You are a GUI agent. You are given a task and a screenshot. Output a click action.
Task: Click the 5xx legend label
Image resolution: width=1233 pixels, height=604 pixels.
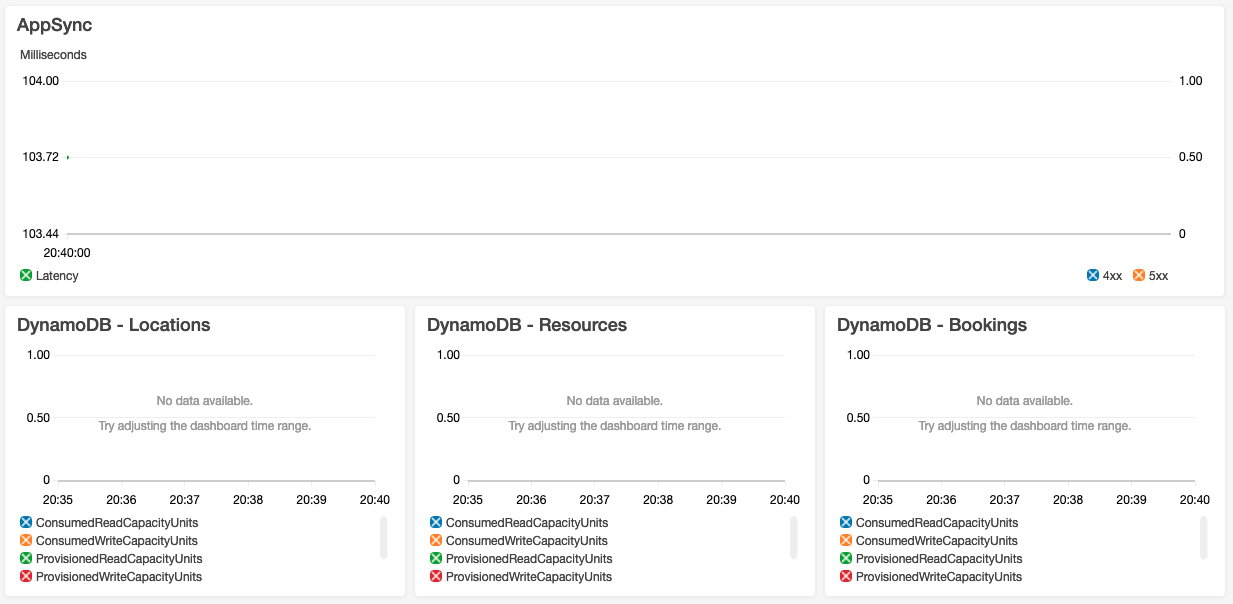1158,275
